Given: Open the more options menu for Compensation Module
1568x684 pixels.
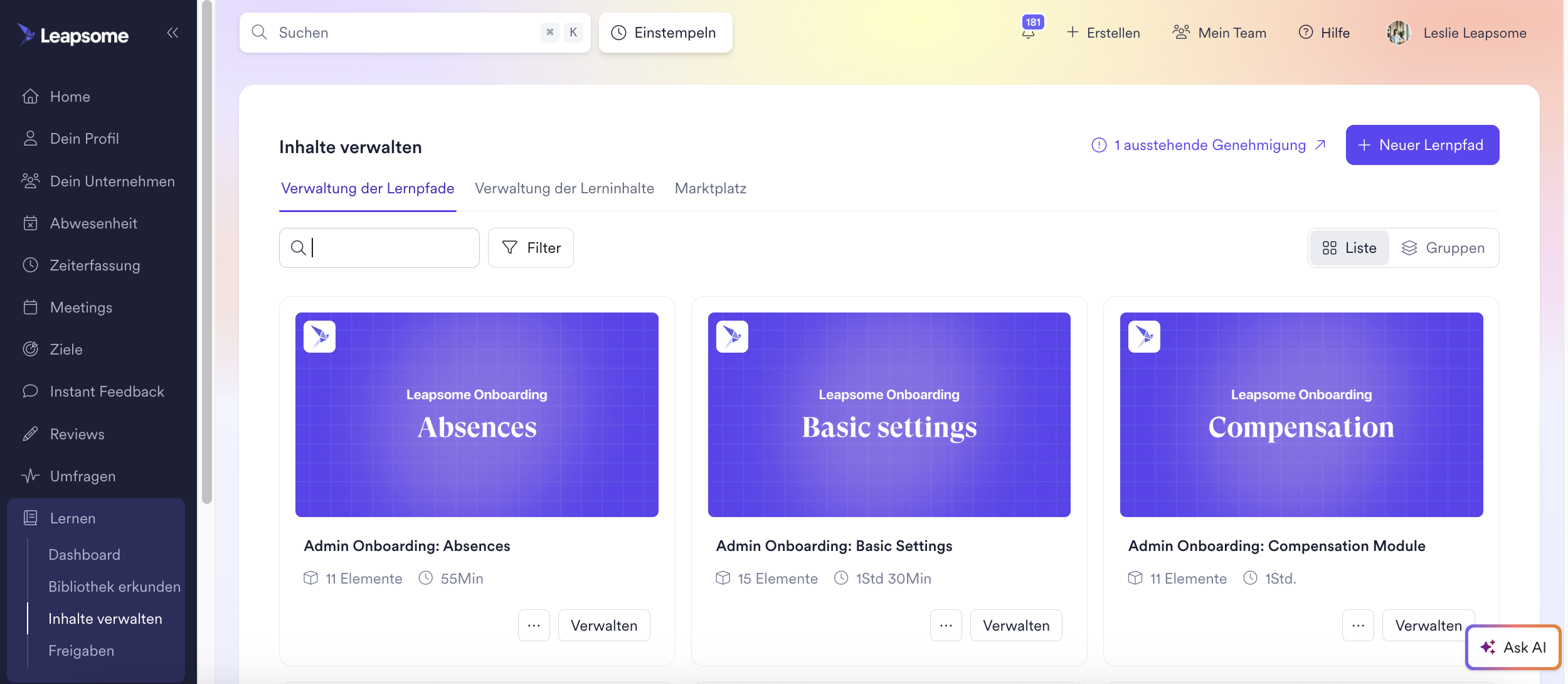Looking at the screenshot, I should tap(1358, 625).
